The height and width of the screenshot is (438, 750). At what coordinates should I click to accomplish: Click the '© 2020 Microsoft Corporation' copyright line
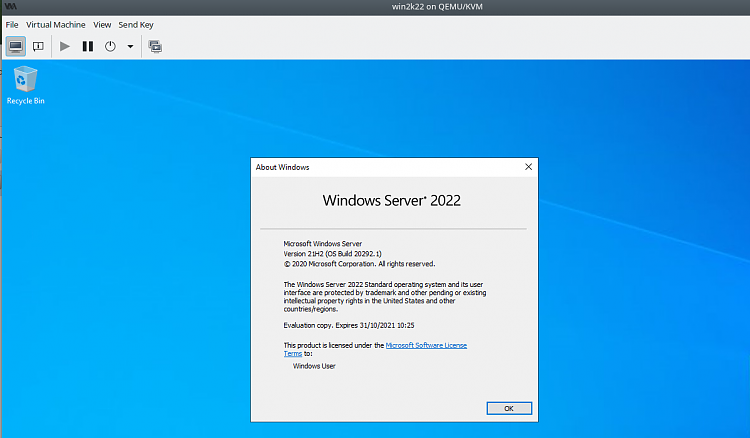pos(359,264)
